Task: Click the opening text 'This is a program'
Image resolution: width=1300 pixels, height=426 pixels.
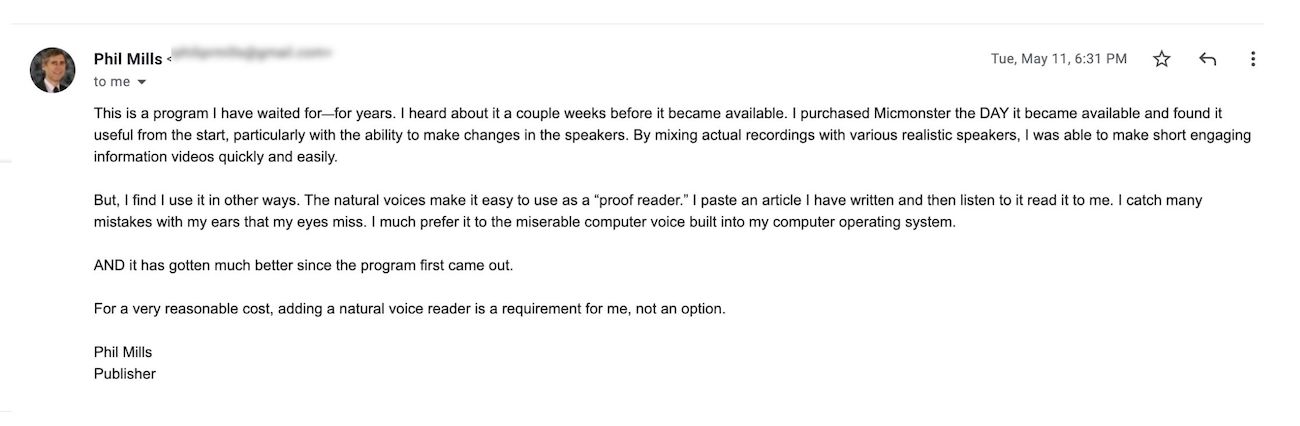Action: click(x=147, y=114)
